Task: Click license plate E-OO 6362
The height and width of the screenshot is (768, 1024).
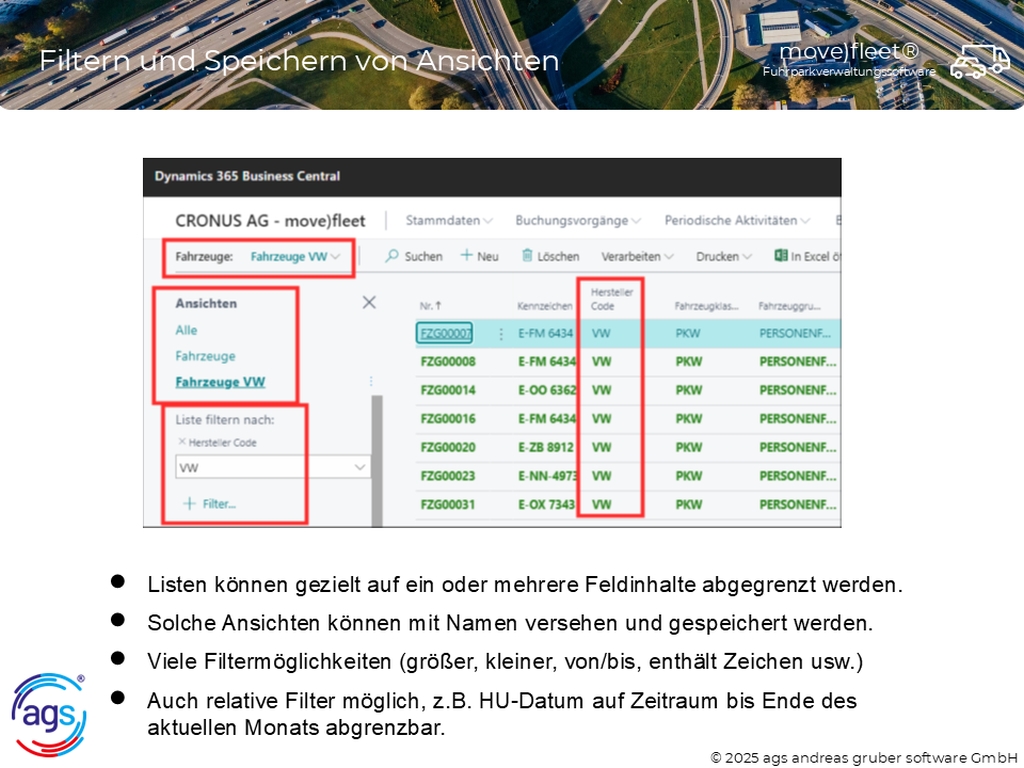Action: point(547,391)
